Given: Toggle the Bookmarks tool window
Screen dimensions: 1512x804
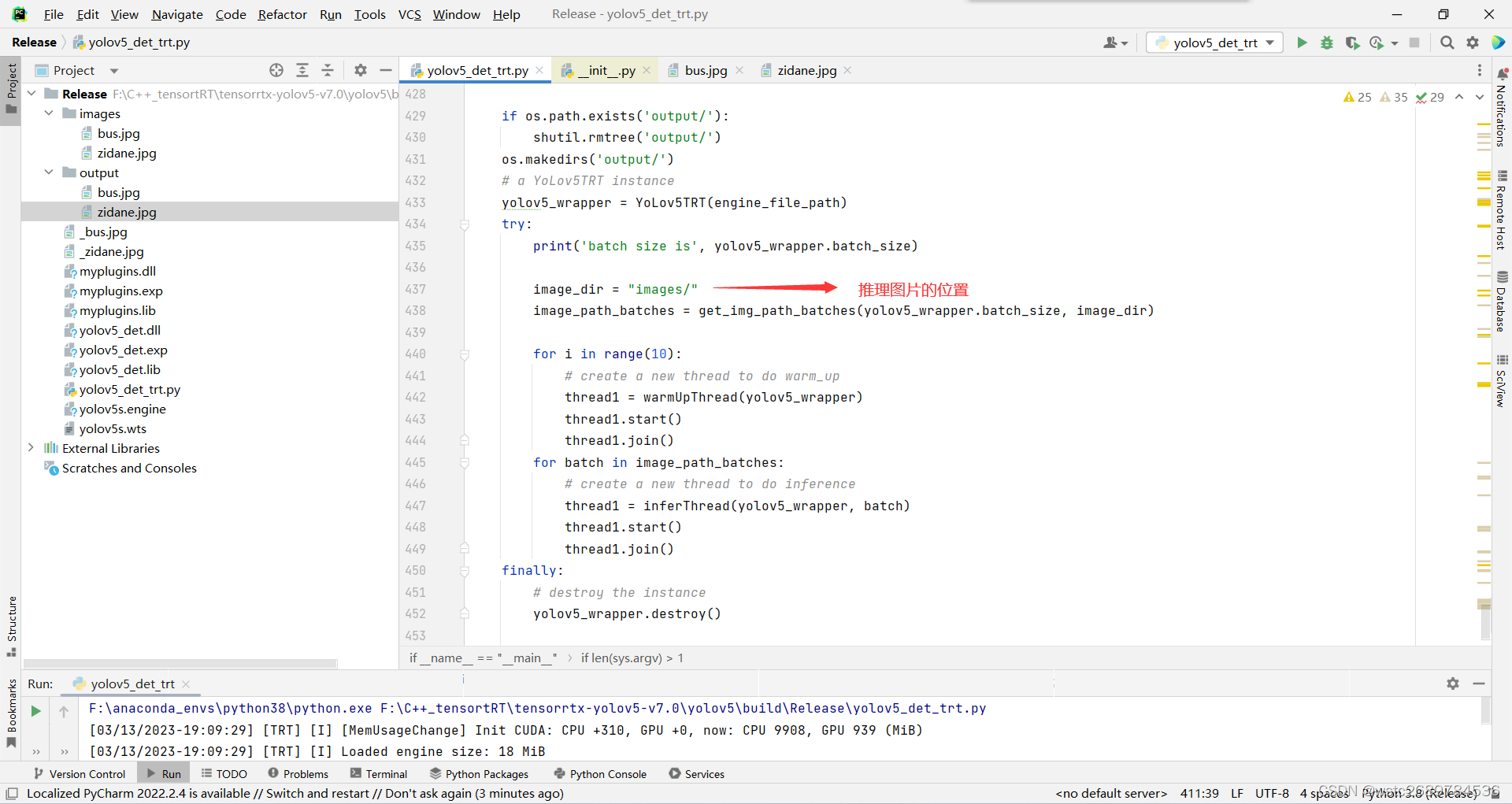Looking at the screenshot, I should click(11, 713).
